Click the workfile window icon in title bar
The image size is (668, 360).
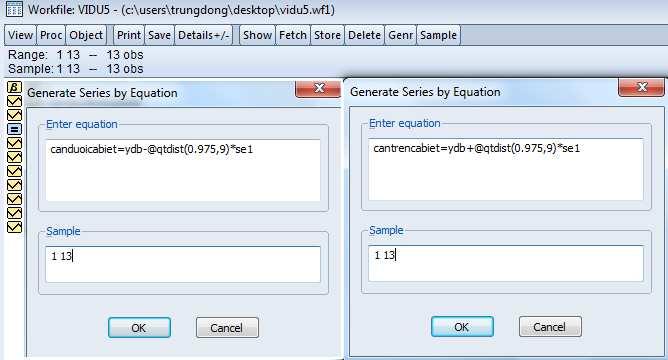coord(14,9)
